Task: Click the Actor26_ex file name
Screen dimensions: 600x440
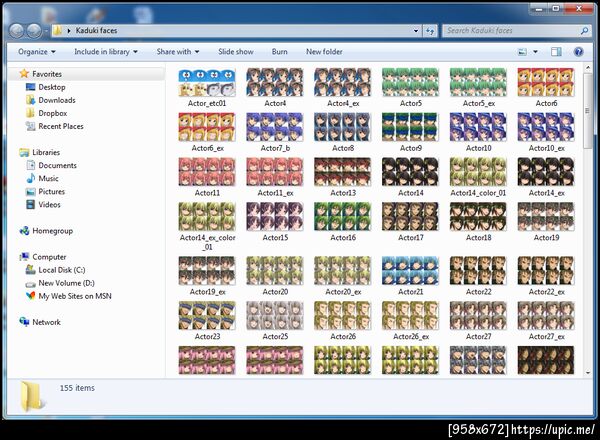Action: (x=411, y=337)
